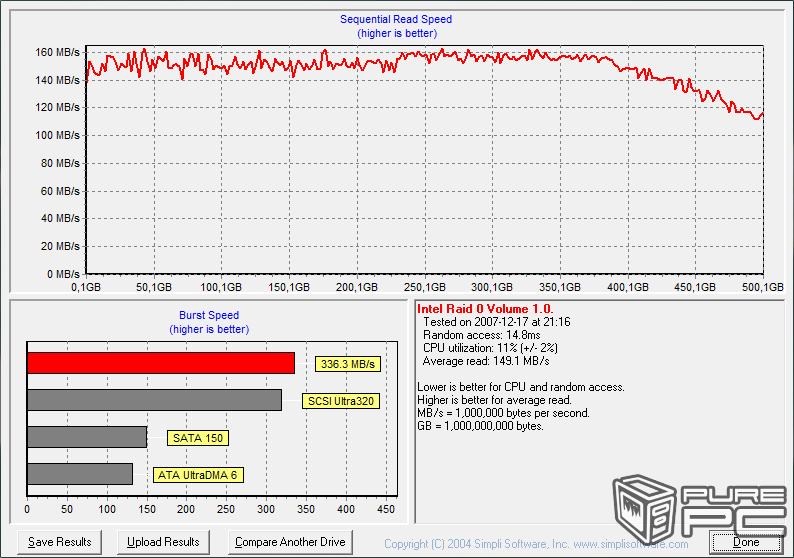This screenshot has width=794, height=558.
Task: Click the Random access 14.8ms text
Action: point(482,335)
